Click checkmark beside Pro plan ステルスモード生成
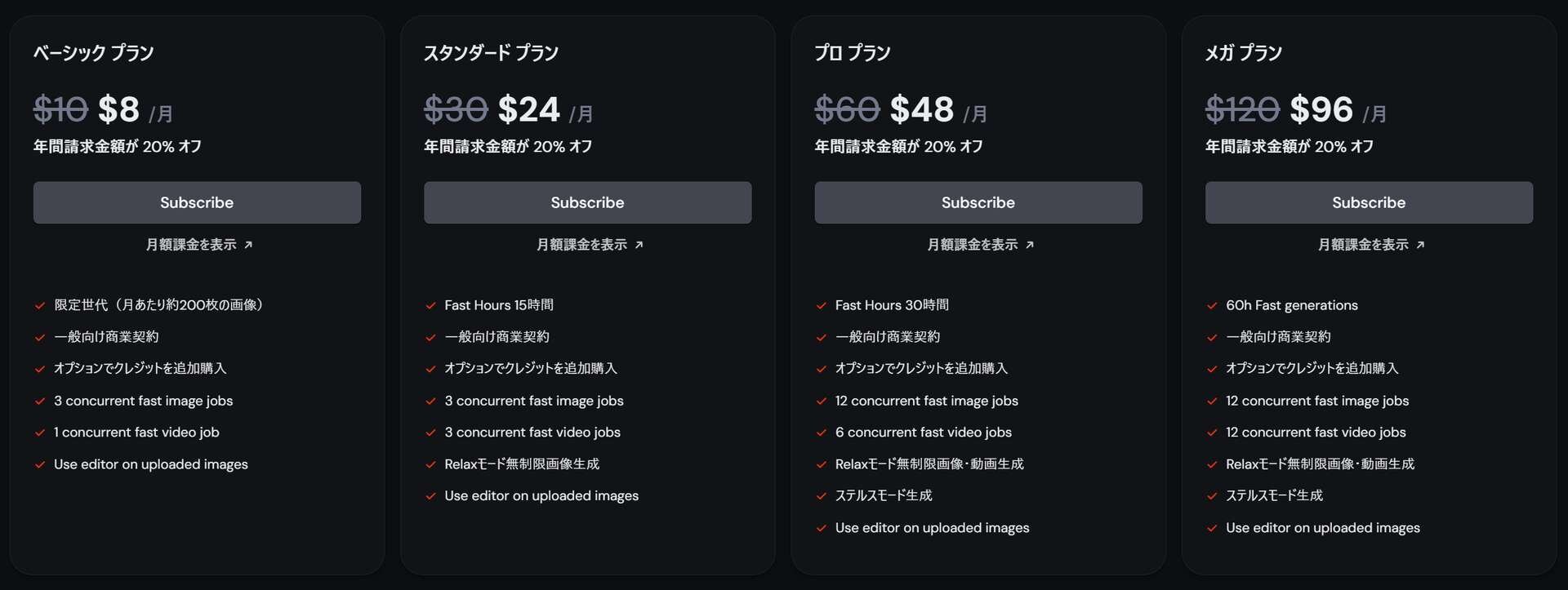Image resolution: width=1568 pixels, height=590 pixels. 821,496
